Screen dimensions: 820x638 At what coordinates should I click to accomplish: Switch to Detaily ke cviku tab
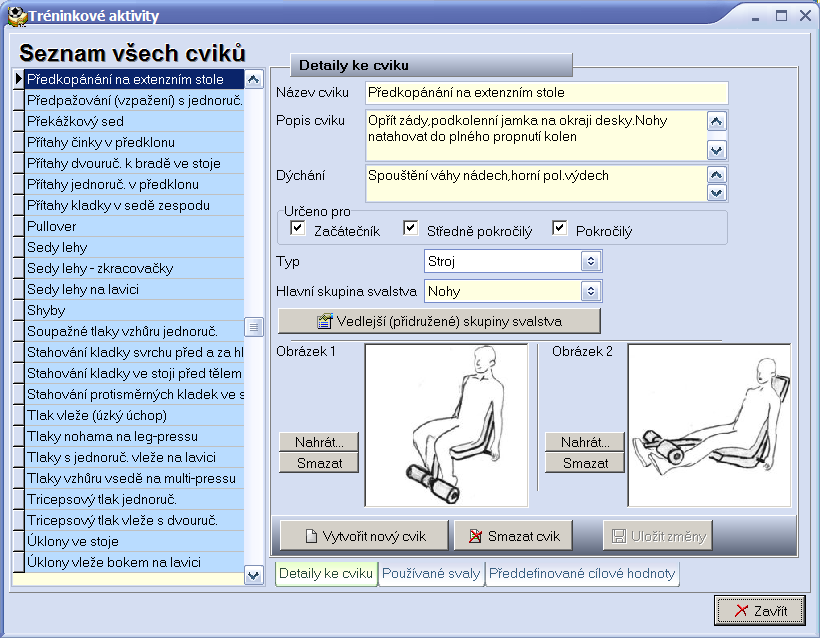326,574
